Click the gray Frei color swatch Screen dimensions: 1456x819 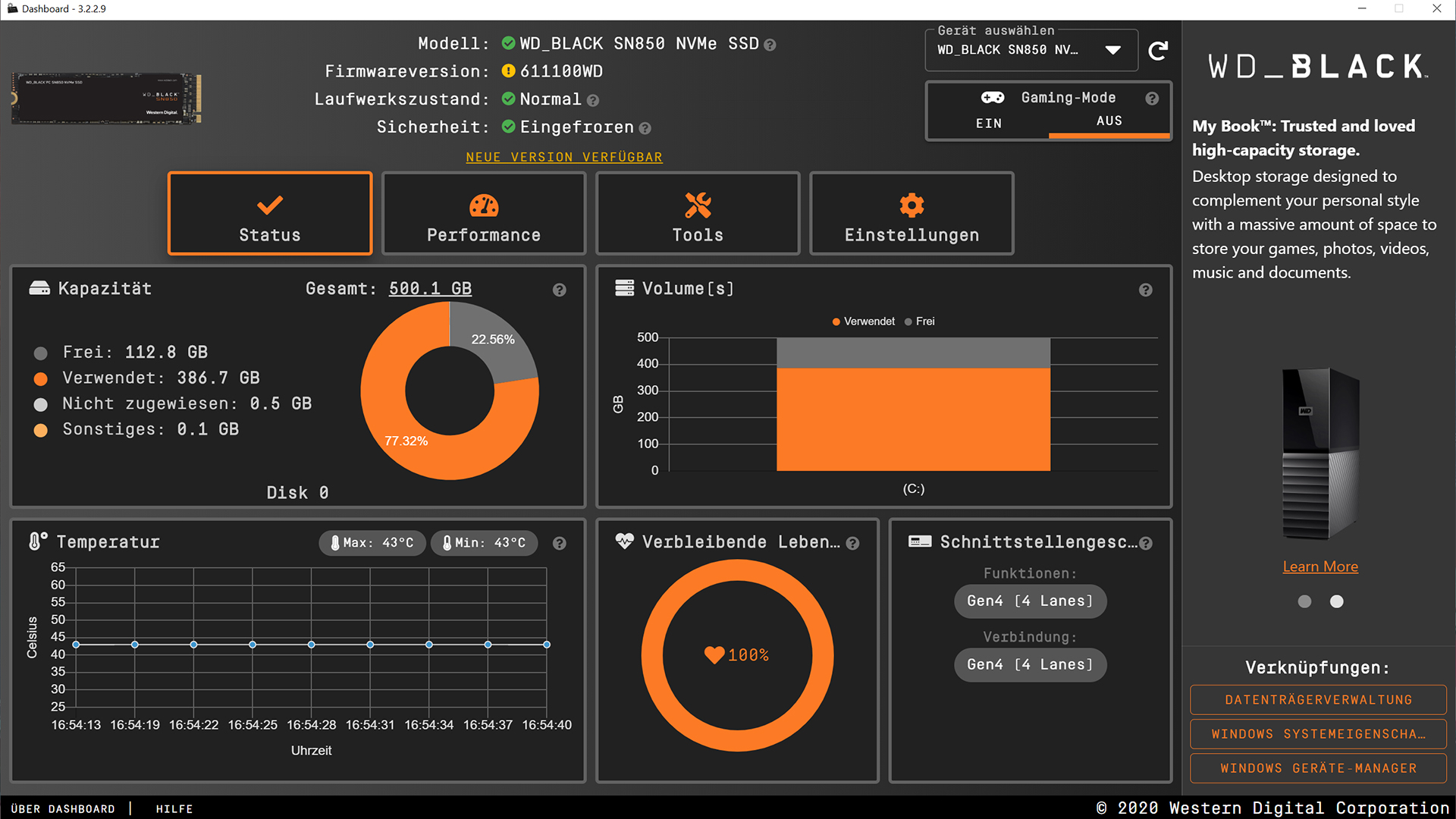coord(41,353)
